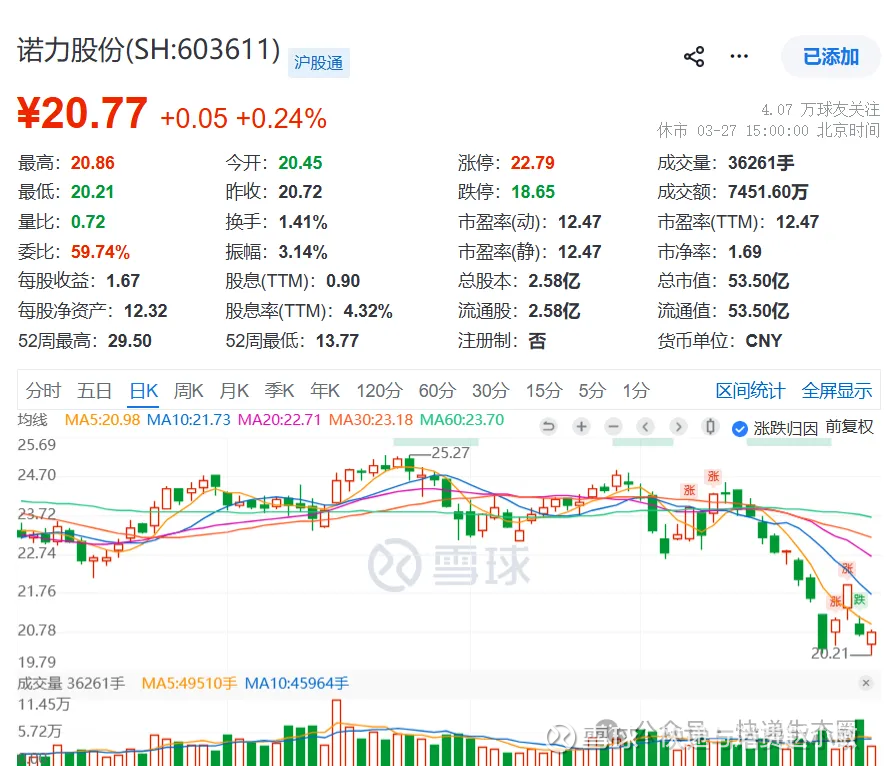Click the MA10:21.73 legend value
The height and width of the screenshot is (766, 886).
pyautogui.click(x=189, y=420)
